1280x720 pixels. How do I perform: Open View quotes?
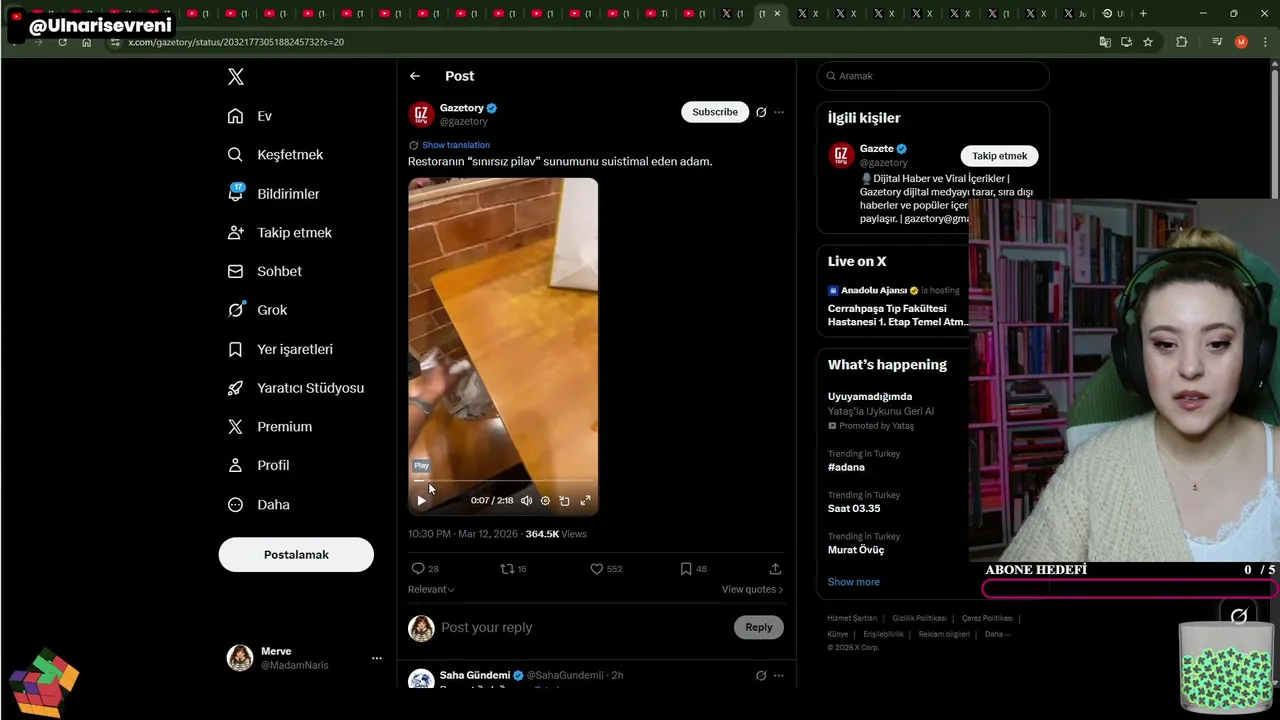752,590
